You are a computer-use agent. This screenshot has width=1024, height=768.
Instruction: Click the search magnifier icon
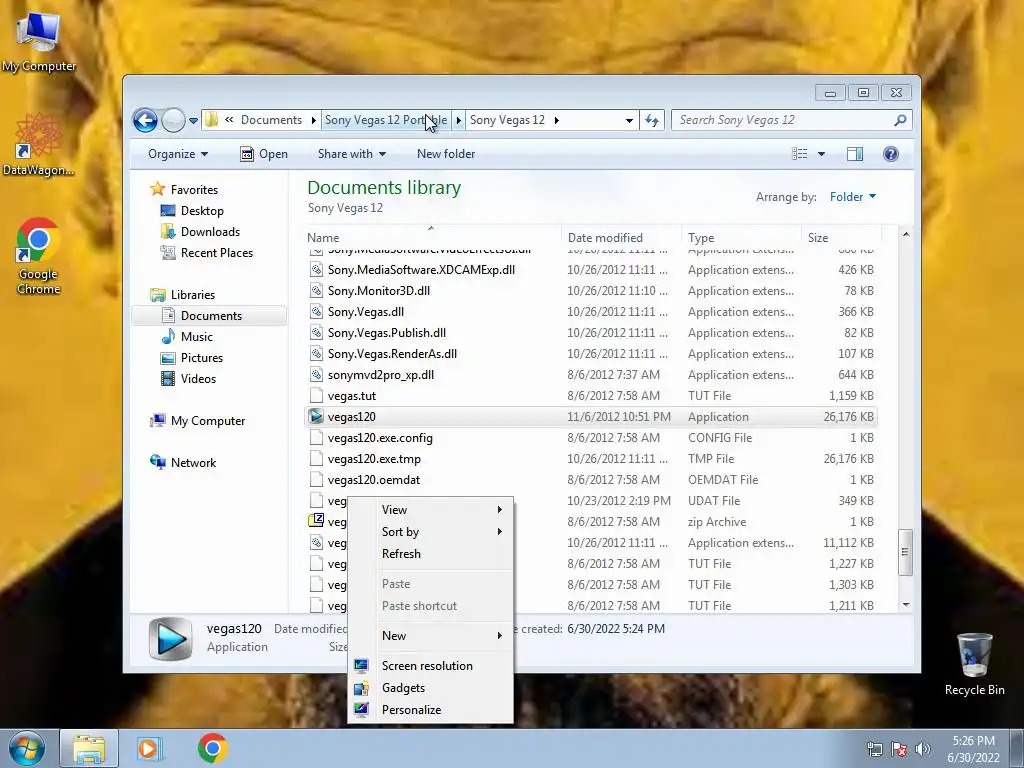(900, 120)
